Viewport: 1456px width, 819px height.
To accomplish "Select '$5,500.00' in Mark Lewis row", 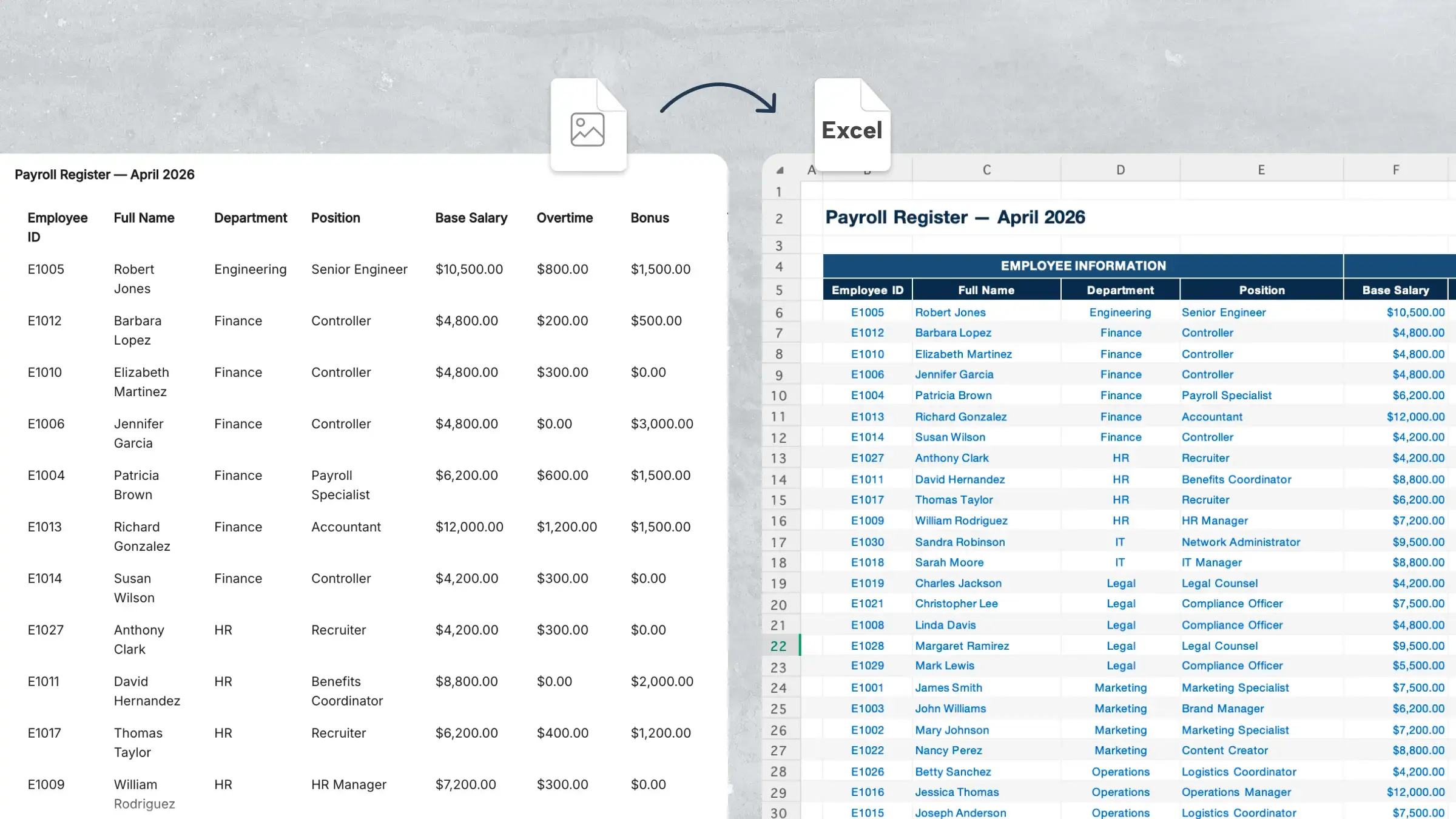I will (x=1395, y=666).
